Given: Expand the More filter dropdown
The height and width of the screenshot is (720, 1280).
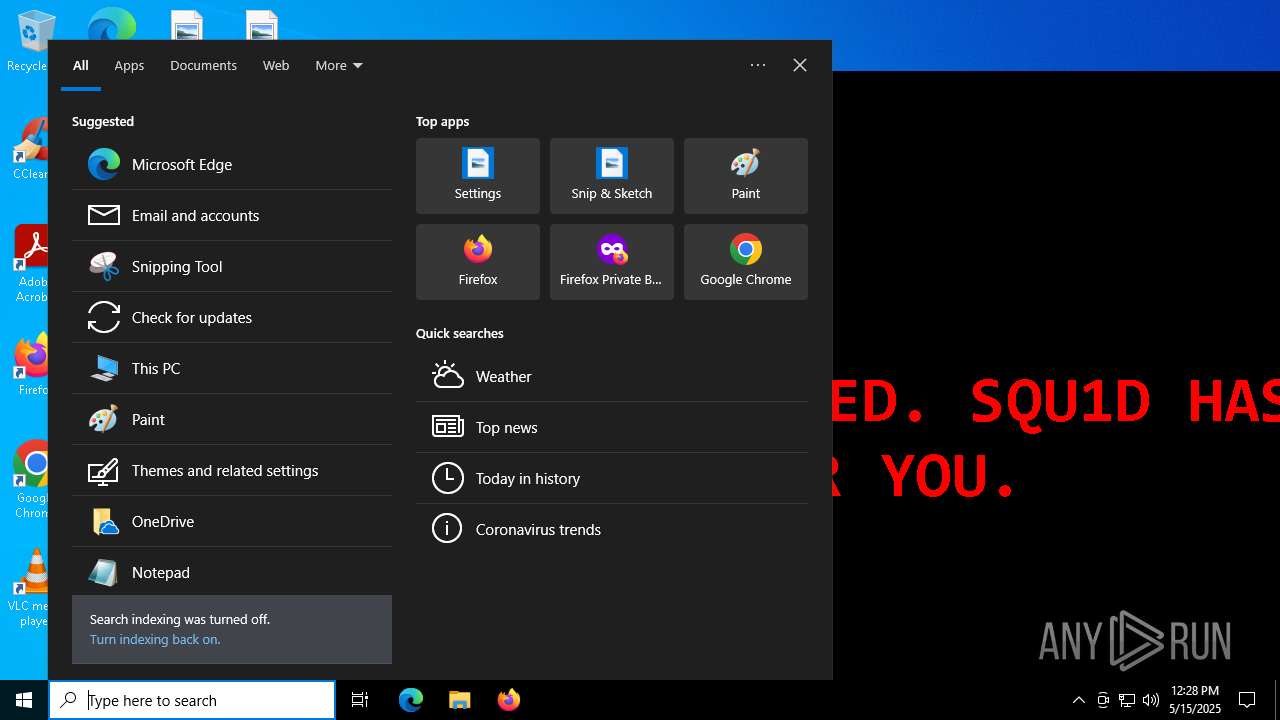Looking at the screenshot, I should point(339,65).
